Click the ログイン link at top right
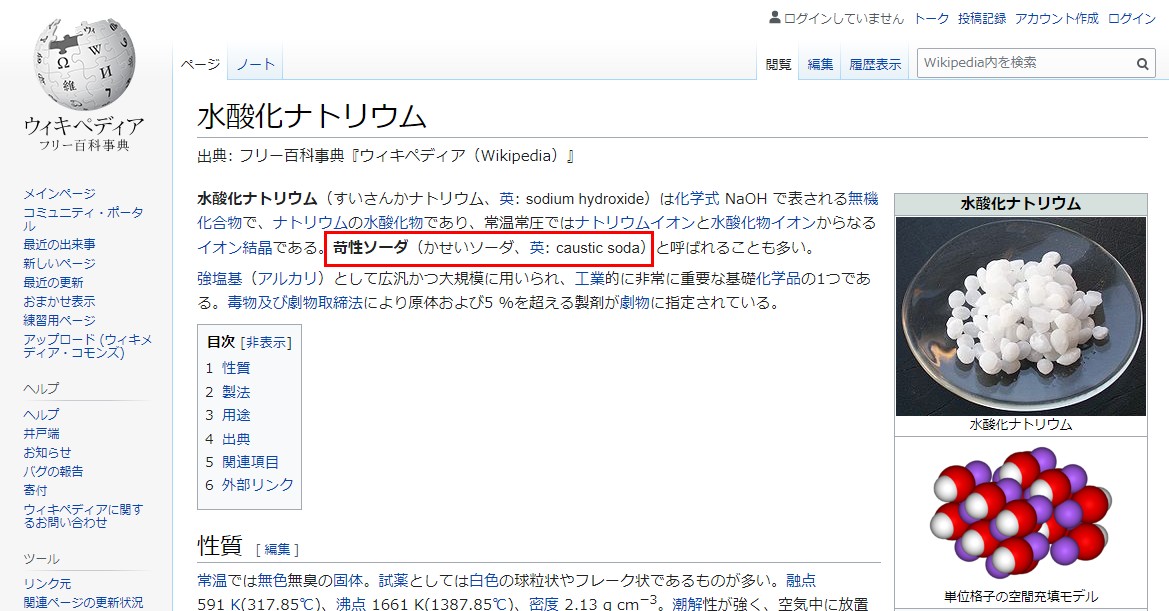The image size is (1169, 611). 1132,18
